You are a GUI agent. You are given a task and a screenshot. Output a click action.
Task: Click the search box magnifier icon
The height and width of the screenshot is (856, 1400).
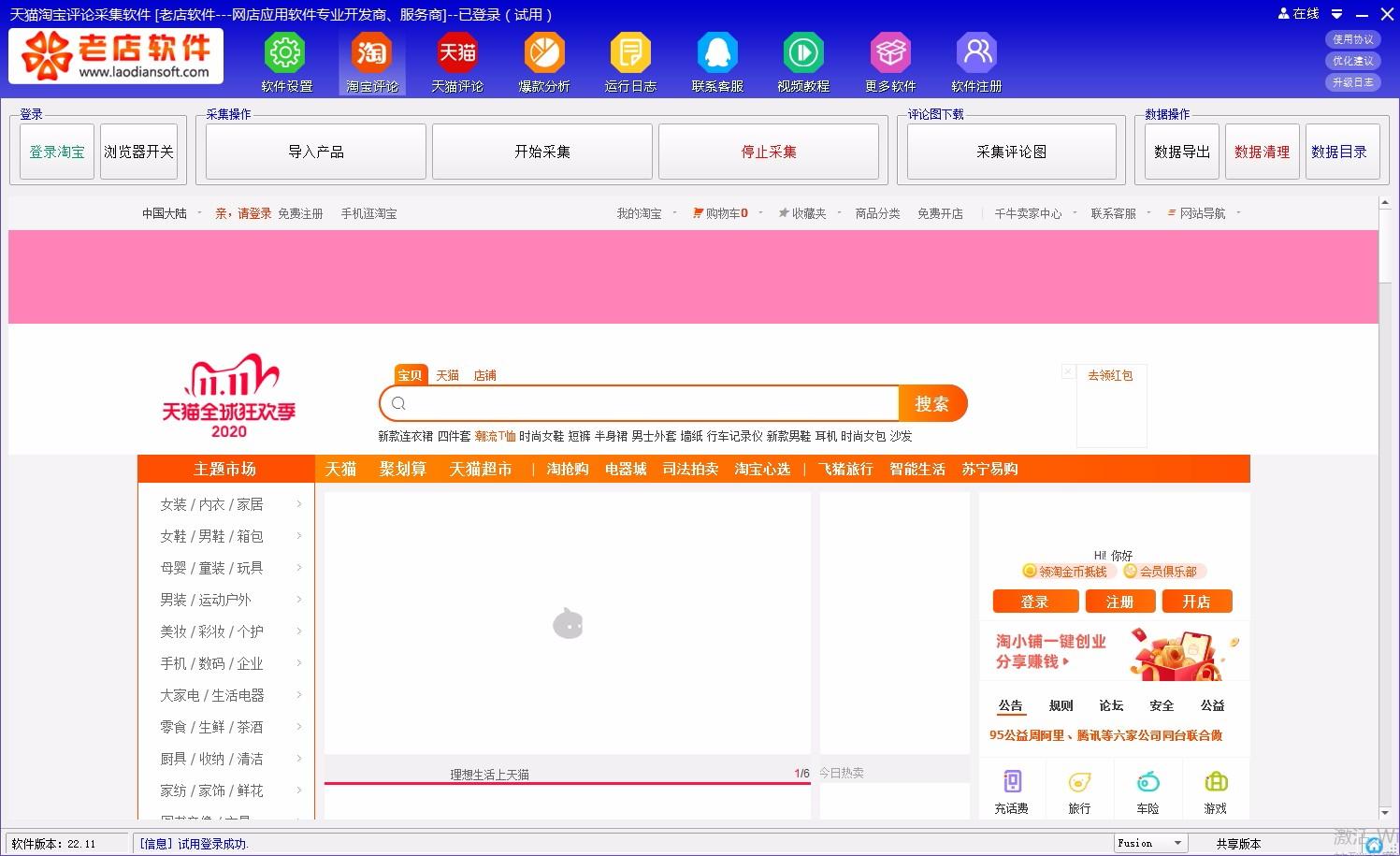399,403
